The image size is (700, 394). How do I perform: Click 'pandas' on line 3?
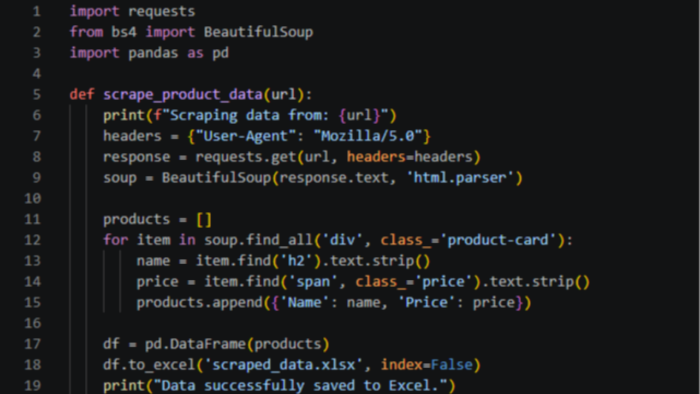153,53
